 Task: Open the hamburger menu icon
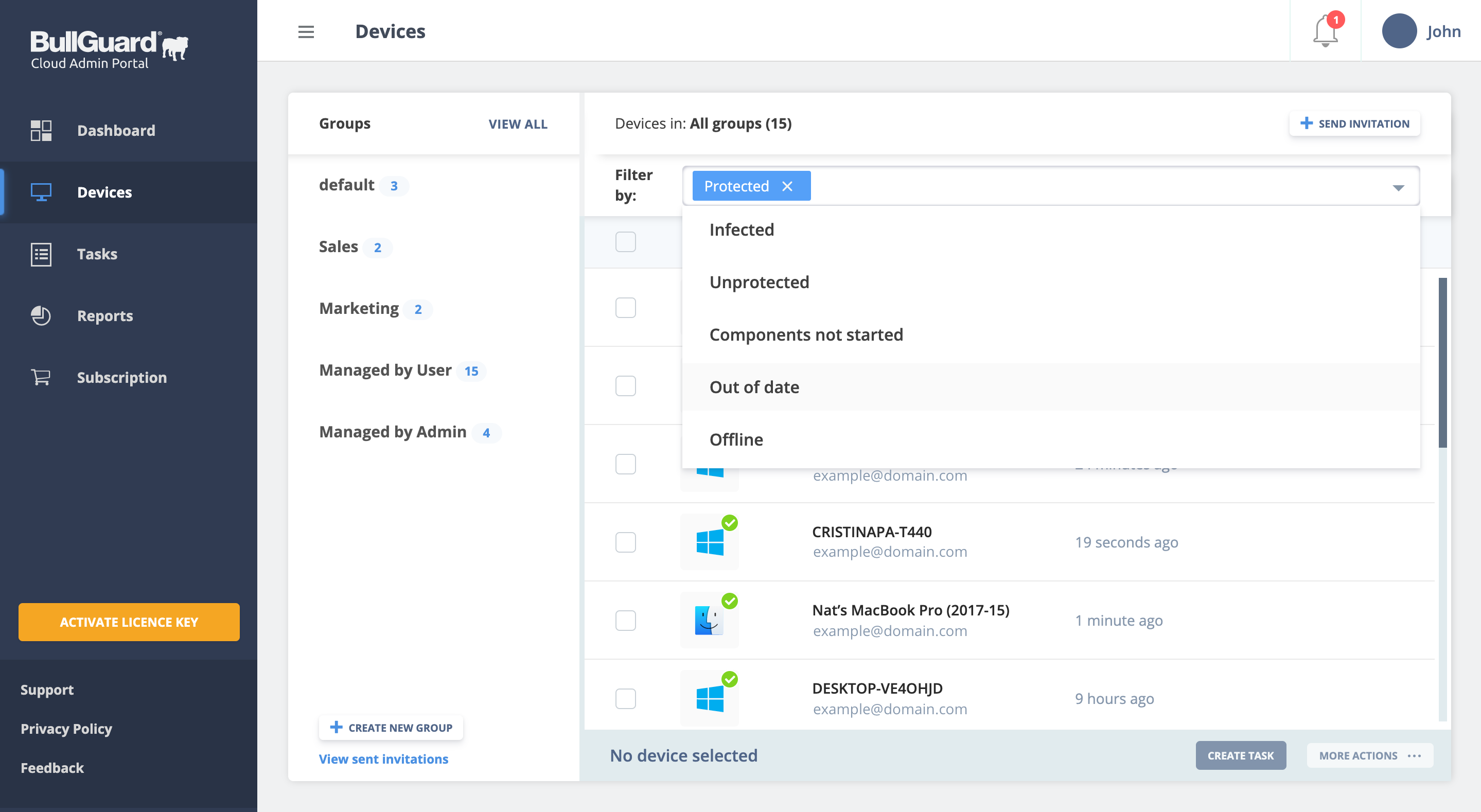(306, 31)
